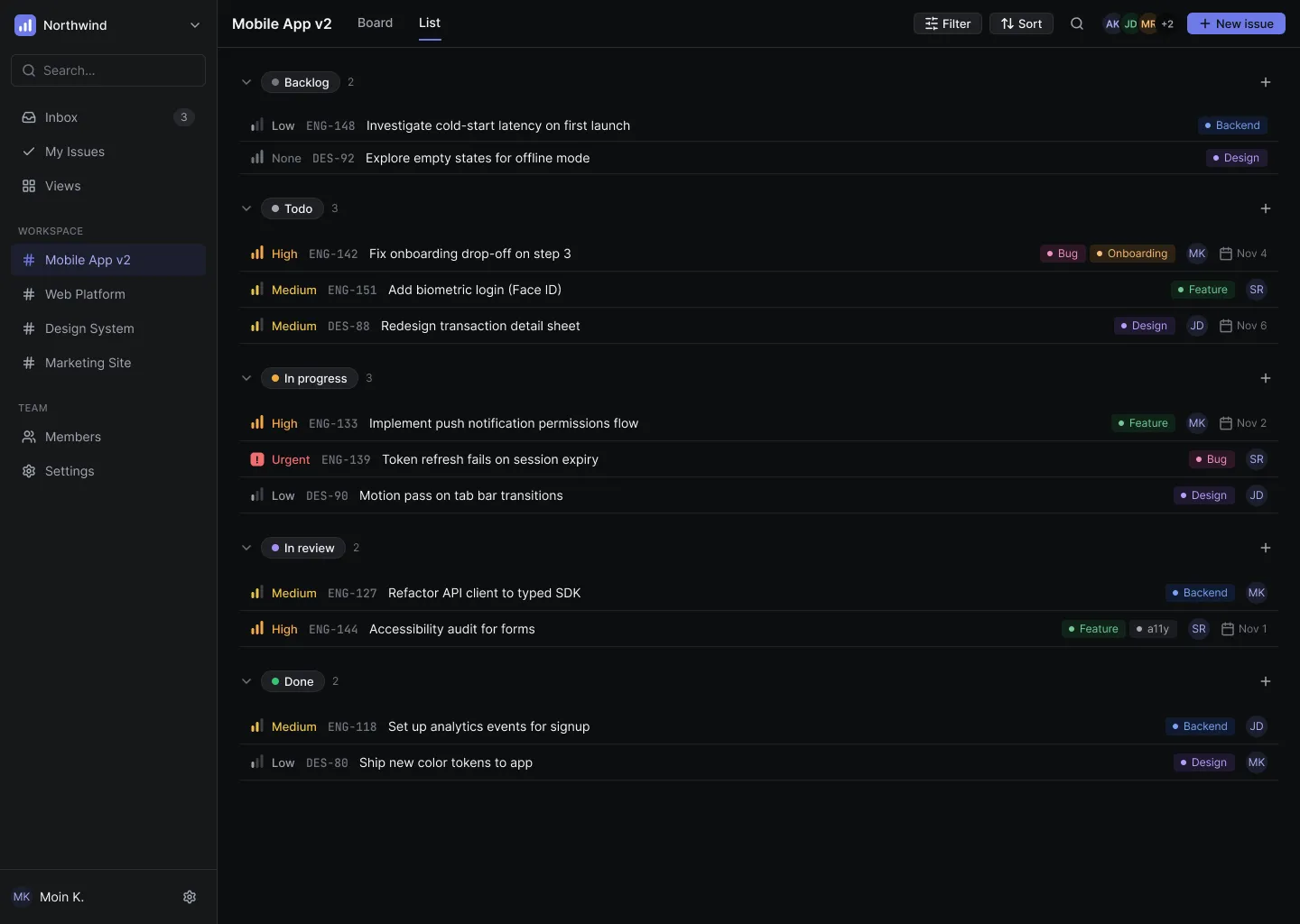The height and width of the screenshot is (924, 1300).
Task: Open the Northwind workspace dropdown chevron
Action: [195, 25]
